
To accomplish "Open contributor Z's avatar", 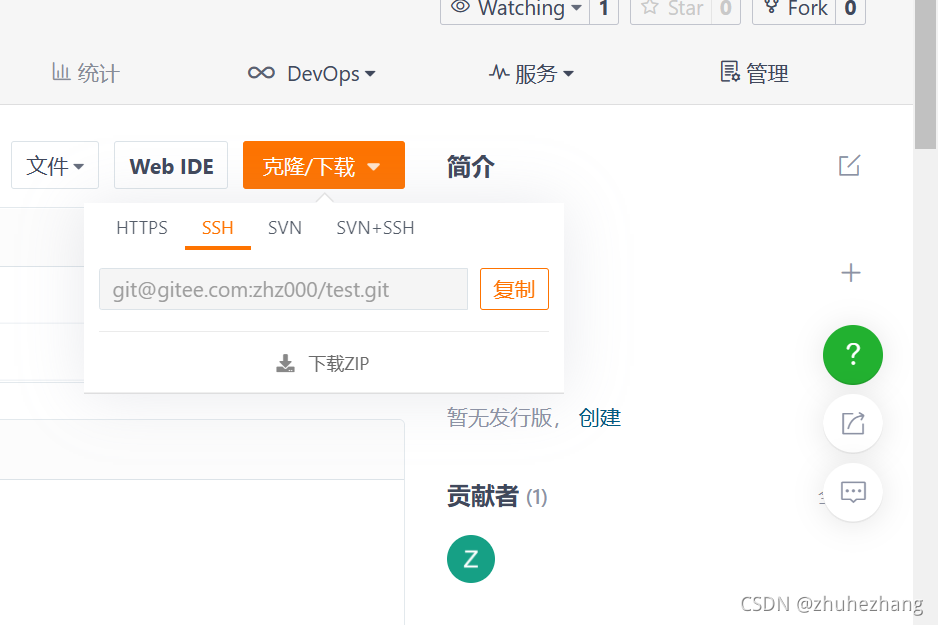I will (471, 559).
